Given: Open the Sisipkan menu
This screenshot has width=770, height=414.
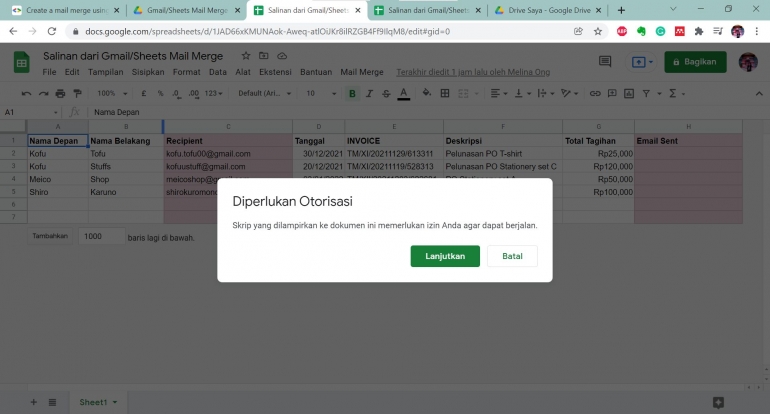Looking at the screenshot, I should point(148,72).
